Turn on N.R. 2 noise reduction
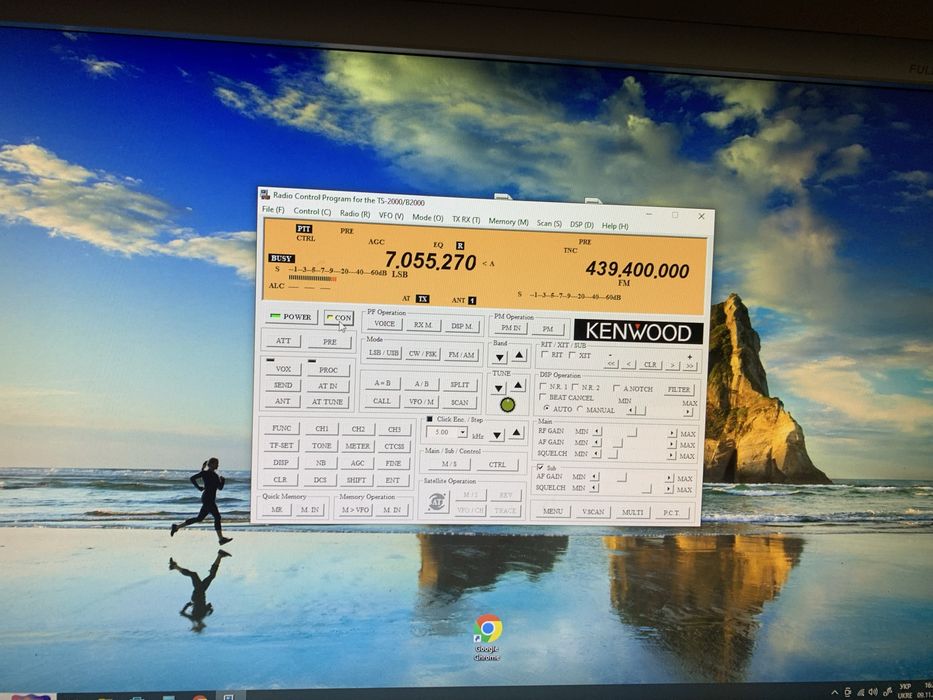The image size is (933, 700). pos(575,387)
